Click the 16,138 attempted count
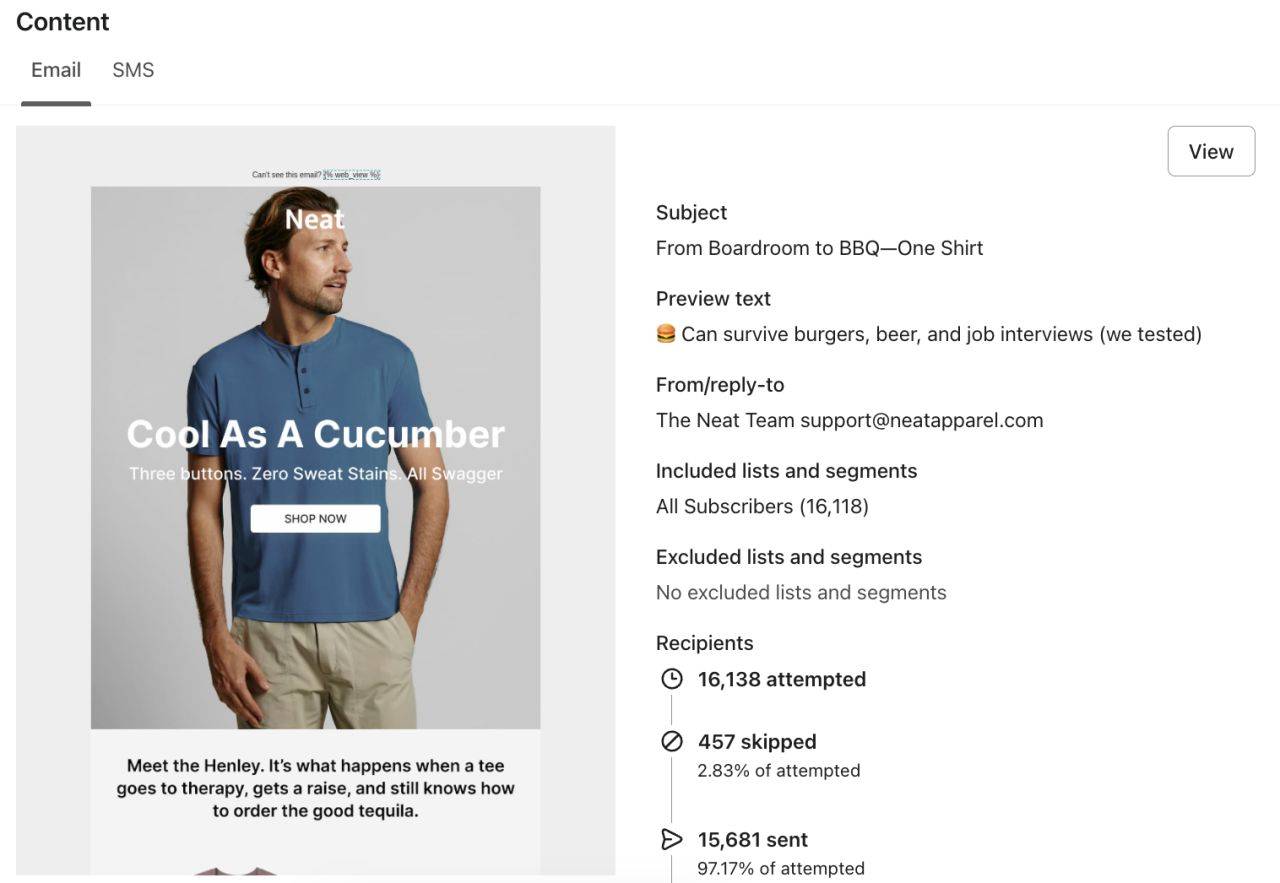The height and width of the screenshot is (883, 1280). [782, 679]
